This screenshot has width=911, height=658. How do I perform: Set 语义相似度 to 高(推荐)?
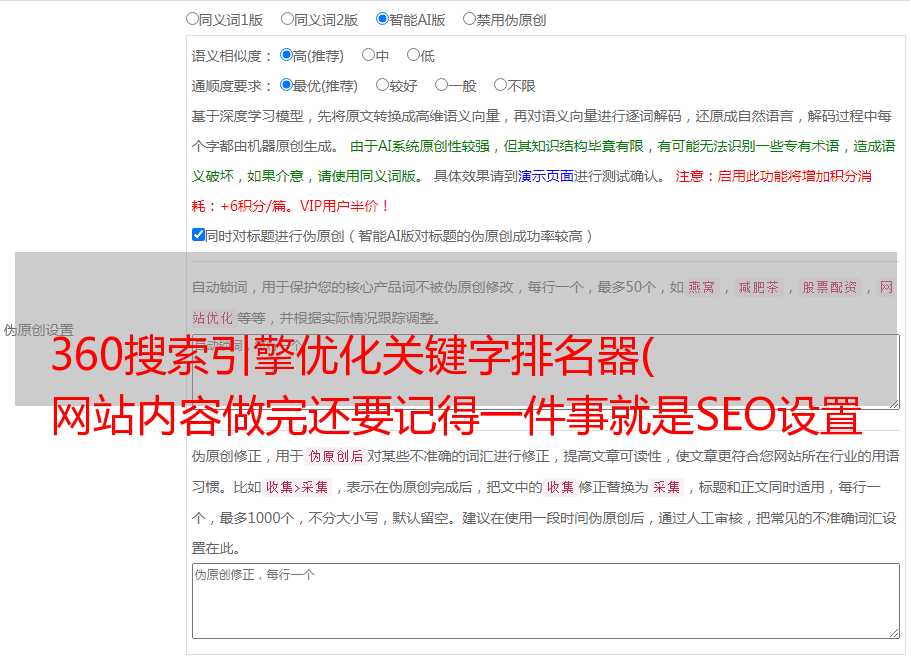pyautogui.click(x=286, y=55)
